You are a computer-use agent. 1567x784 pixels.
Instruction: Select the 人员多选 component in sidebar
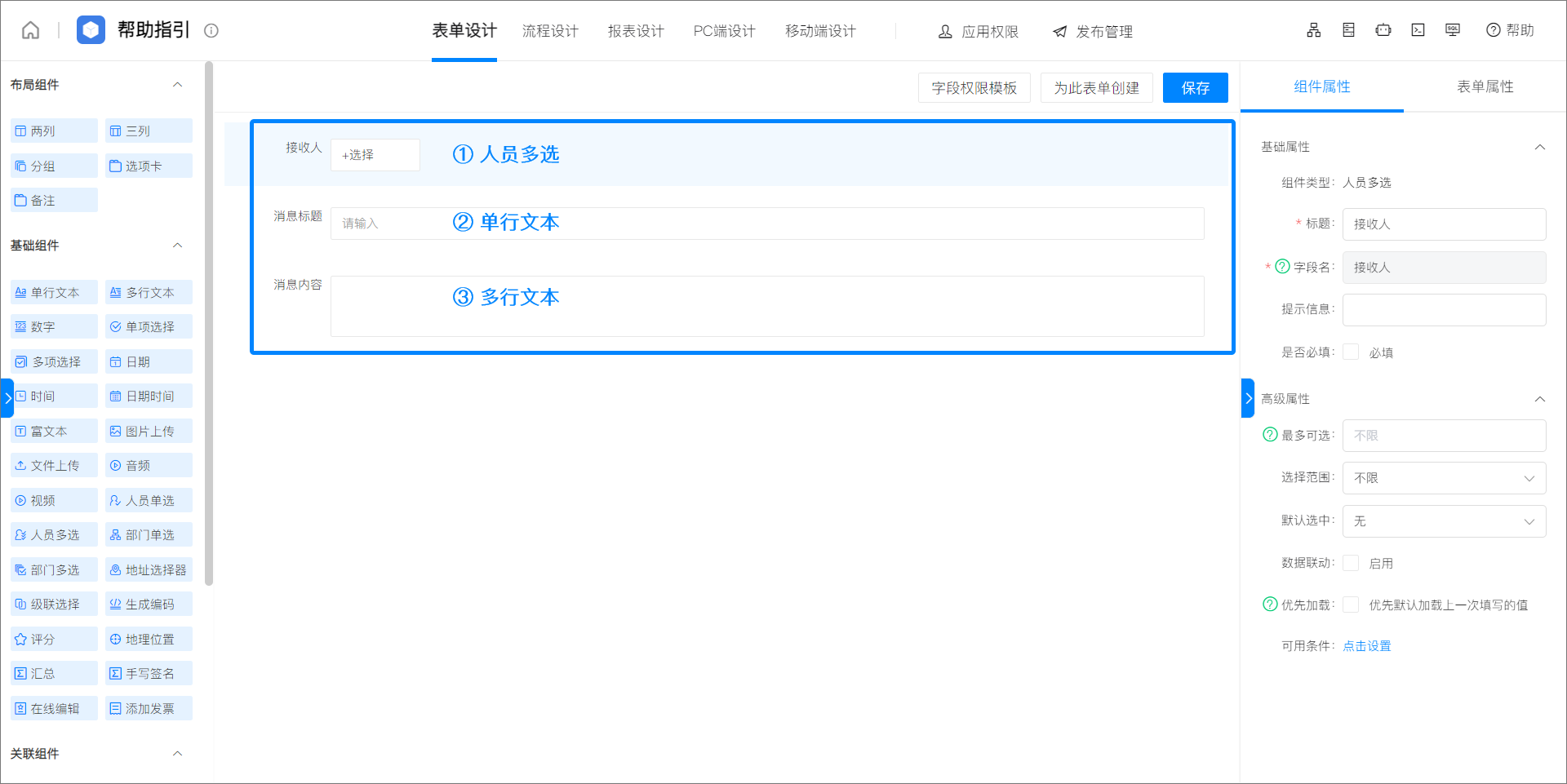coord(54,534)
